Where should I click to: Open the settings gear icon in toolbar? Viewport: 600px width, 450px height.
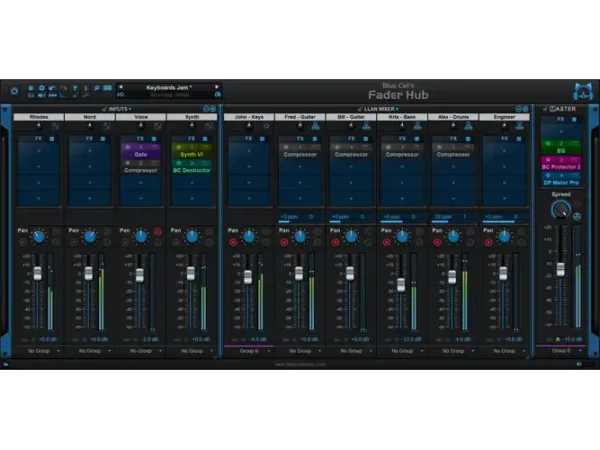pyautogui.click(x=42, y=88)
